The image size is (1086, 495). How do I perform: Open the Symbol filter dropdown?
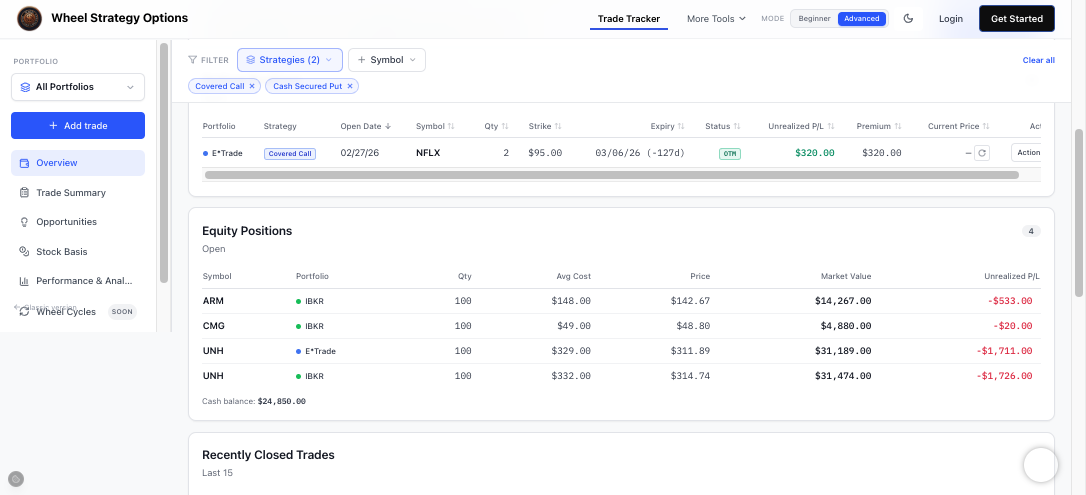(x=386, y=60)
